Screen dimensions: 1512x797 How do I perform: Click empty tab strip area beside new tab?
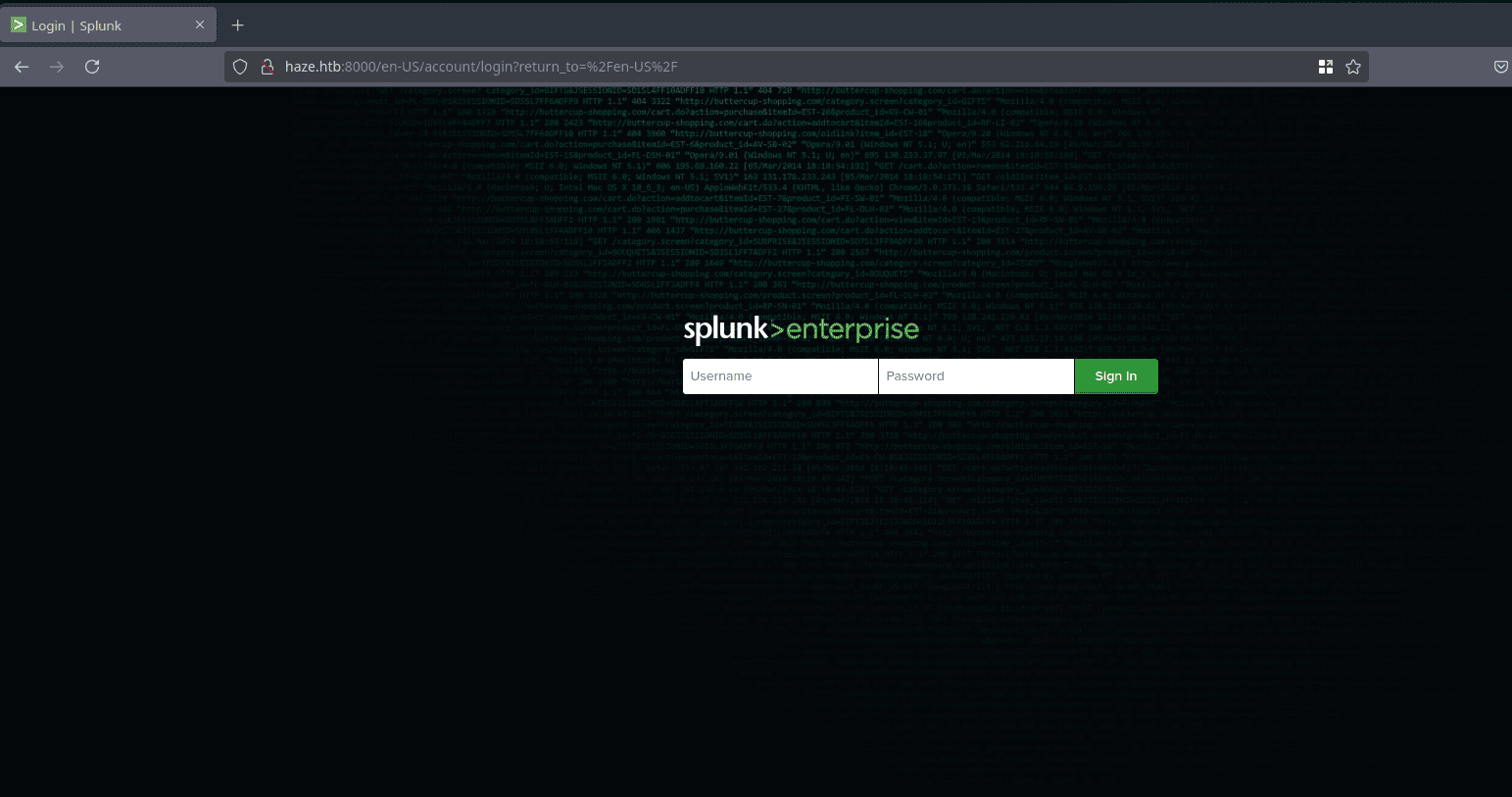(x=784, y=25)
